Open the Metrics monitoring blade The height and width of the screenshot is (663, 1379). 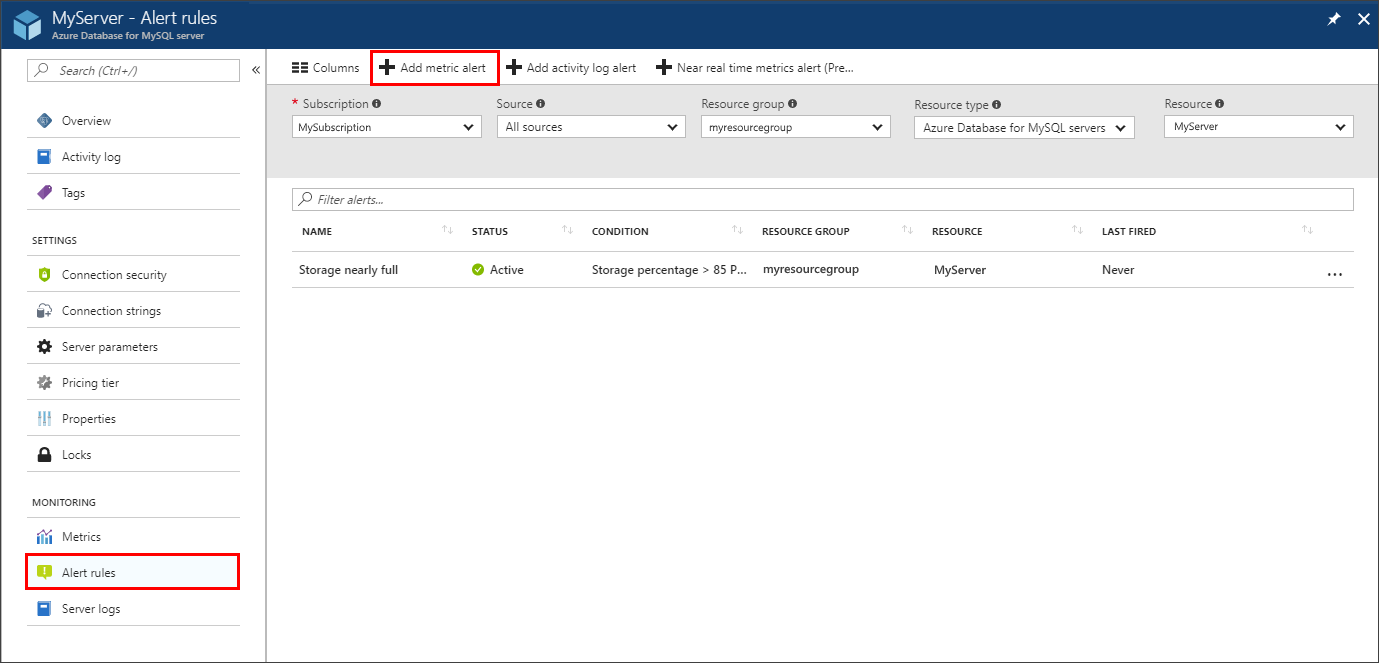80,536
